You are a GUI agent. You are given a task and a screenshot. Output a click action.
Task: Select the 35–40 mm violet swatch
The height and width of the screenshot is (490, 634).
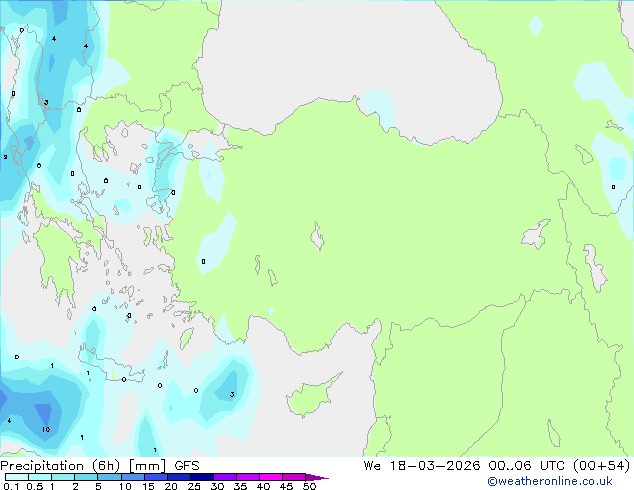248,477
